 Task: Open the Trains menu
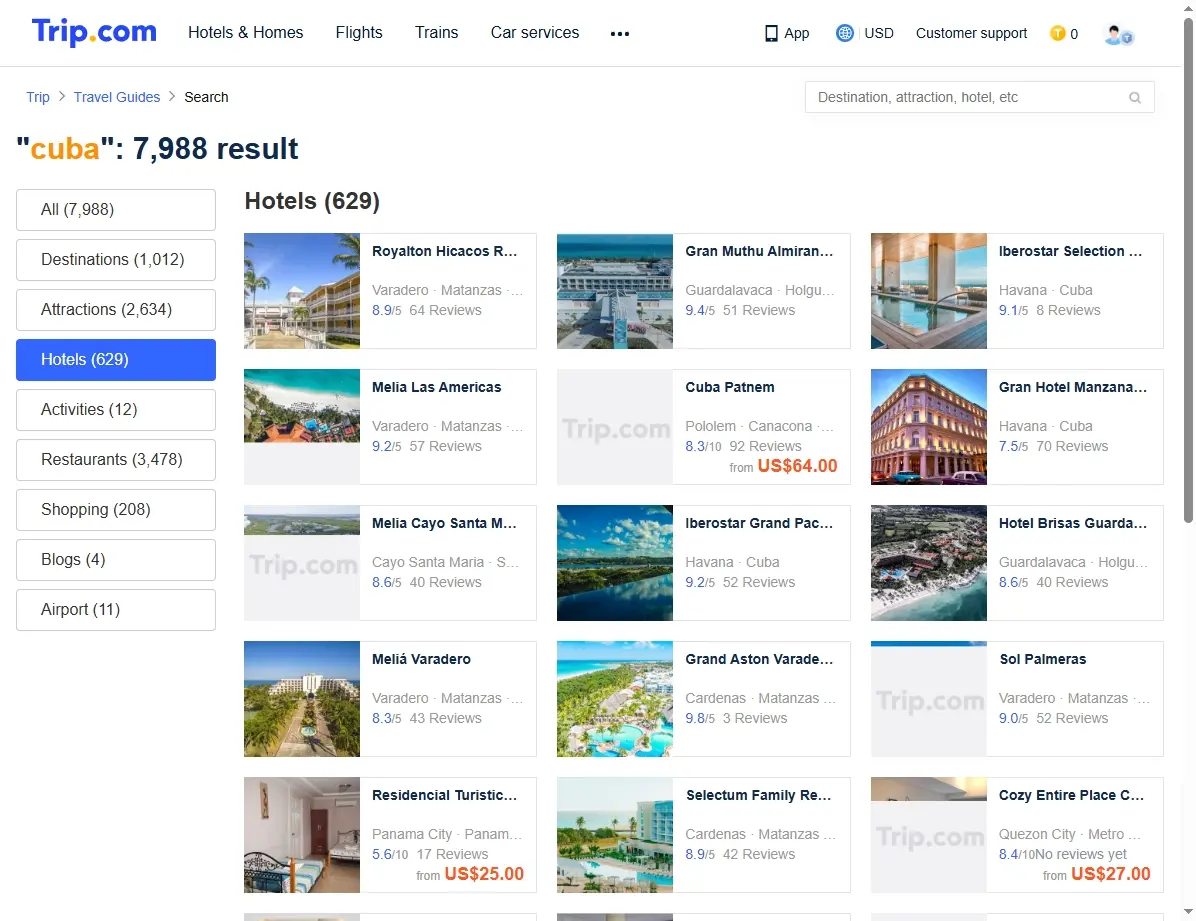pyautogui.click(x=436, y=33)
